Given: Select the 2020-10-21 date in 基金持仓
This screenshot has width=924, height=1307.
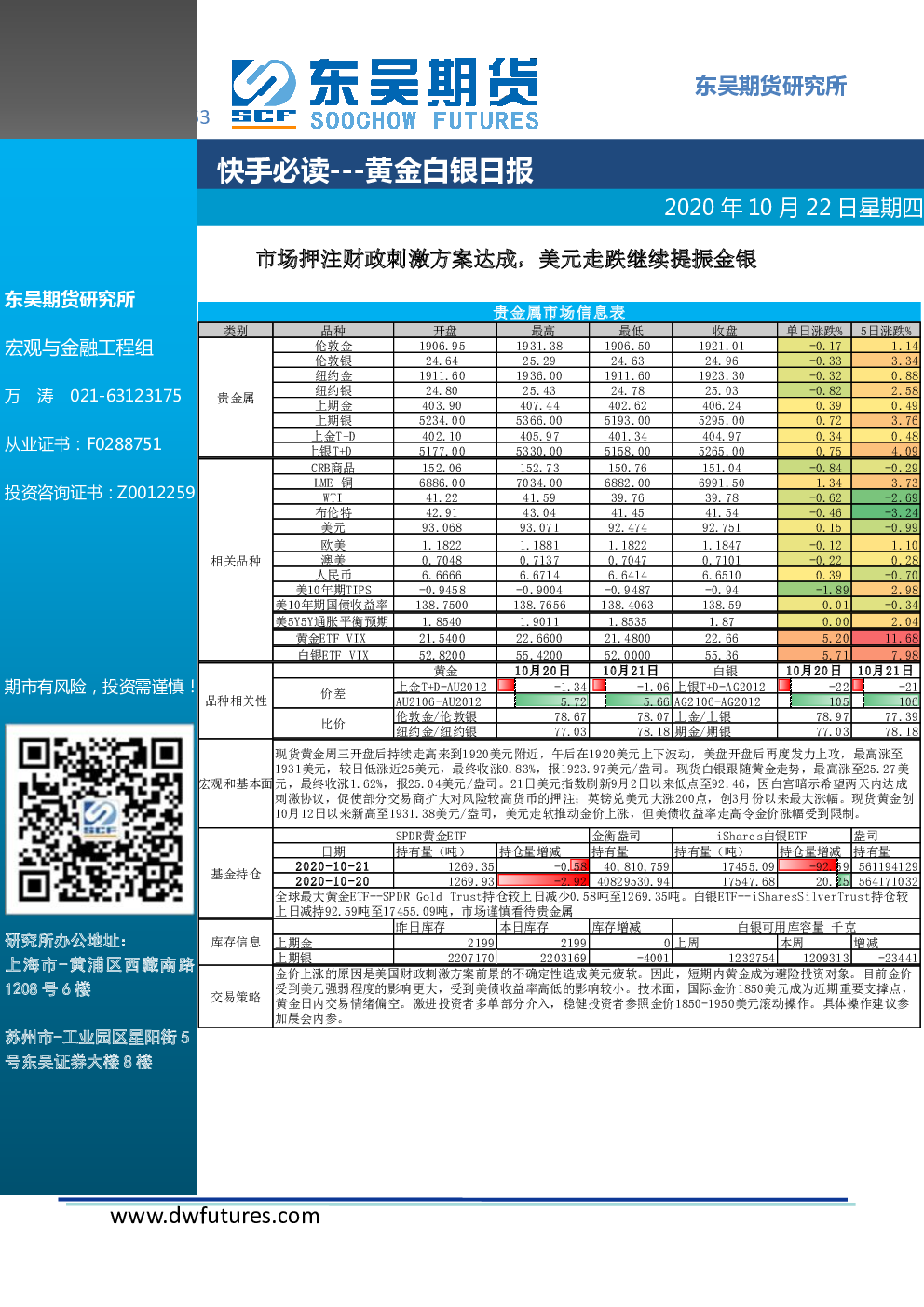Looking at the screenshot, I should click(333, 866).
